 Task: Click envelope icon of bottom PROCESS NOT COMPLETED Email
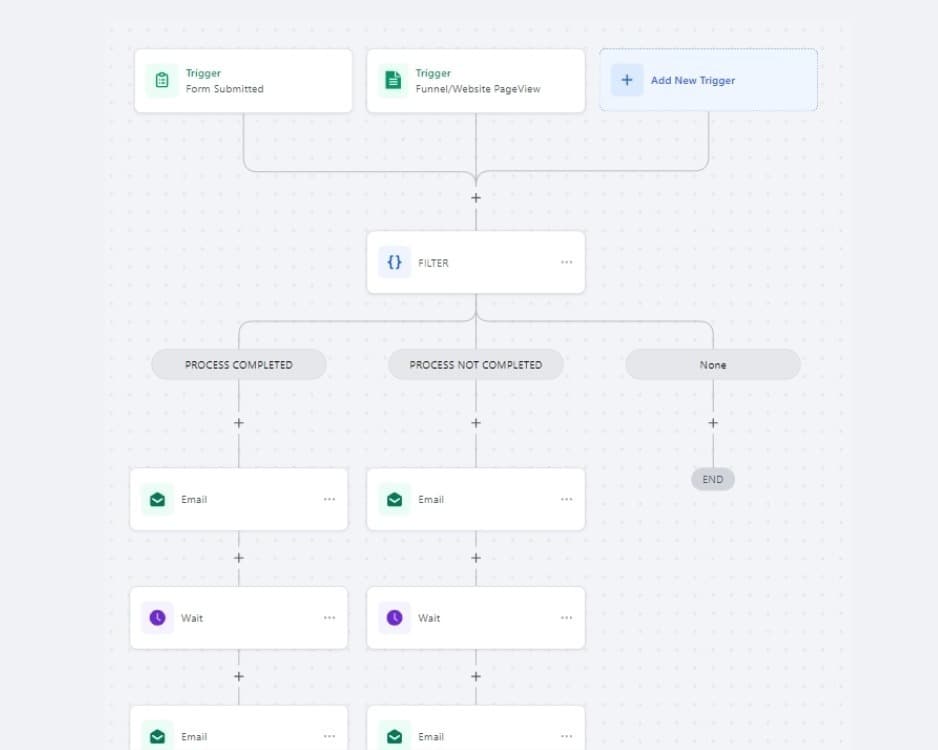pos(394,736)
